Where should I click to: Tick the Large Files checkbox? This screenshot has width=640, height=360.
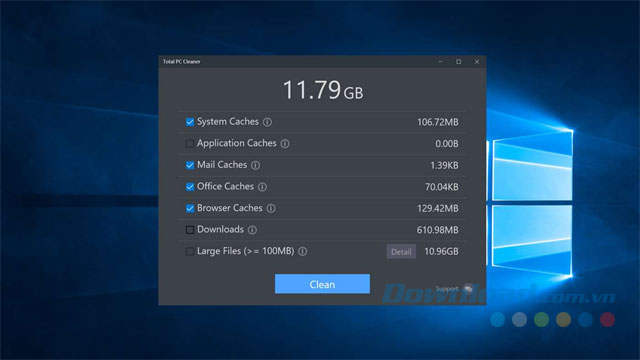tap(190, 251)
